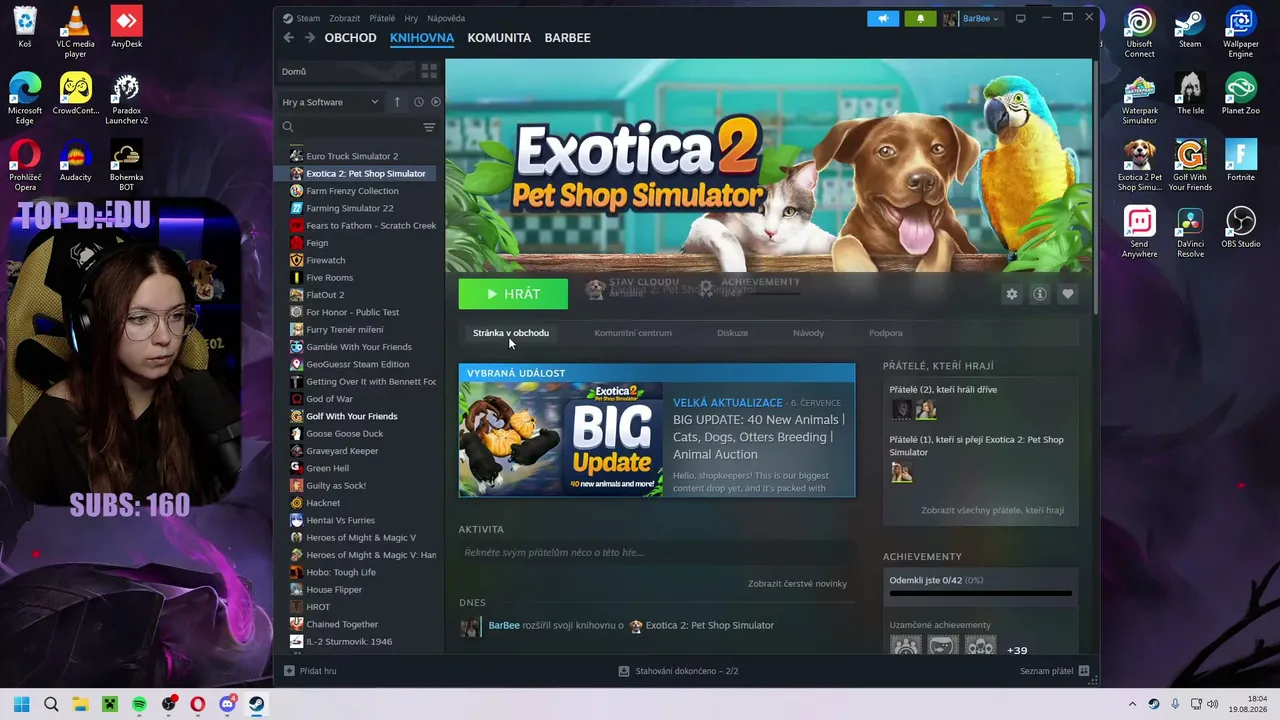
Task: Open the Zobrazit menu
Action: [345, 18]
